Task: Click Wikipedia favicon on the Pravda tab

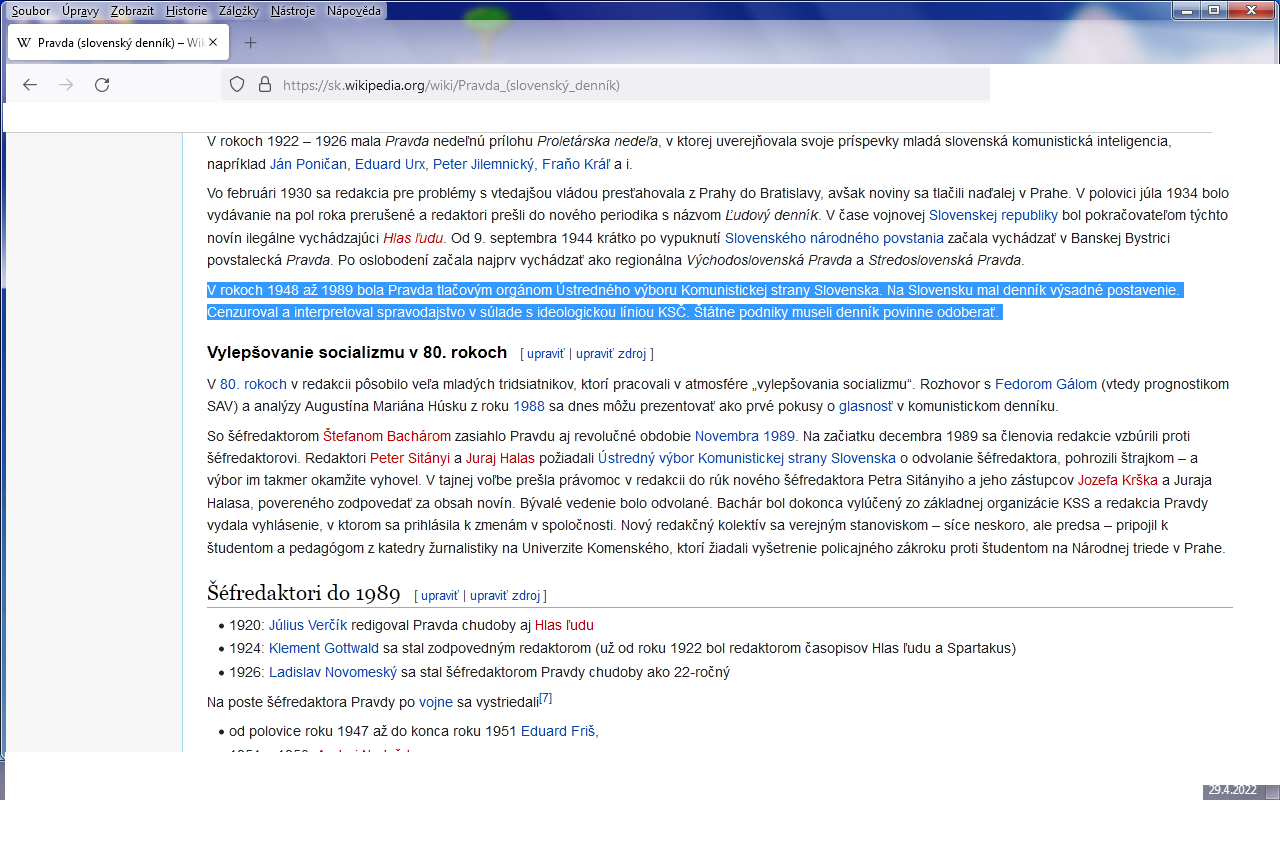Action: (x=24, y=43)
